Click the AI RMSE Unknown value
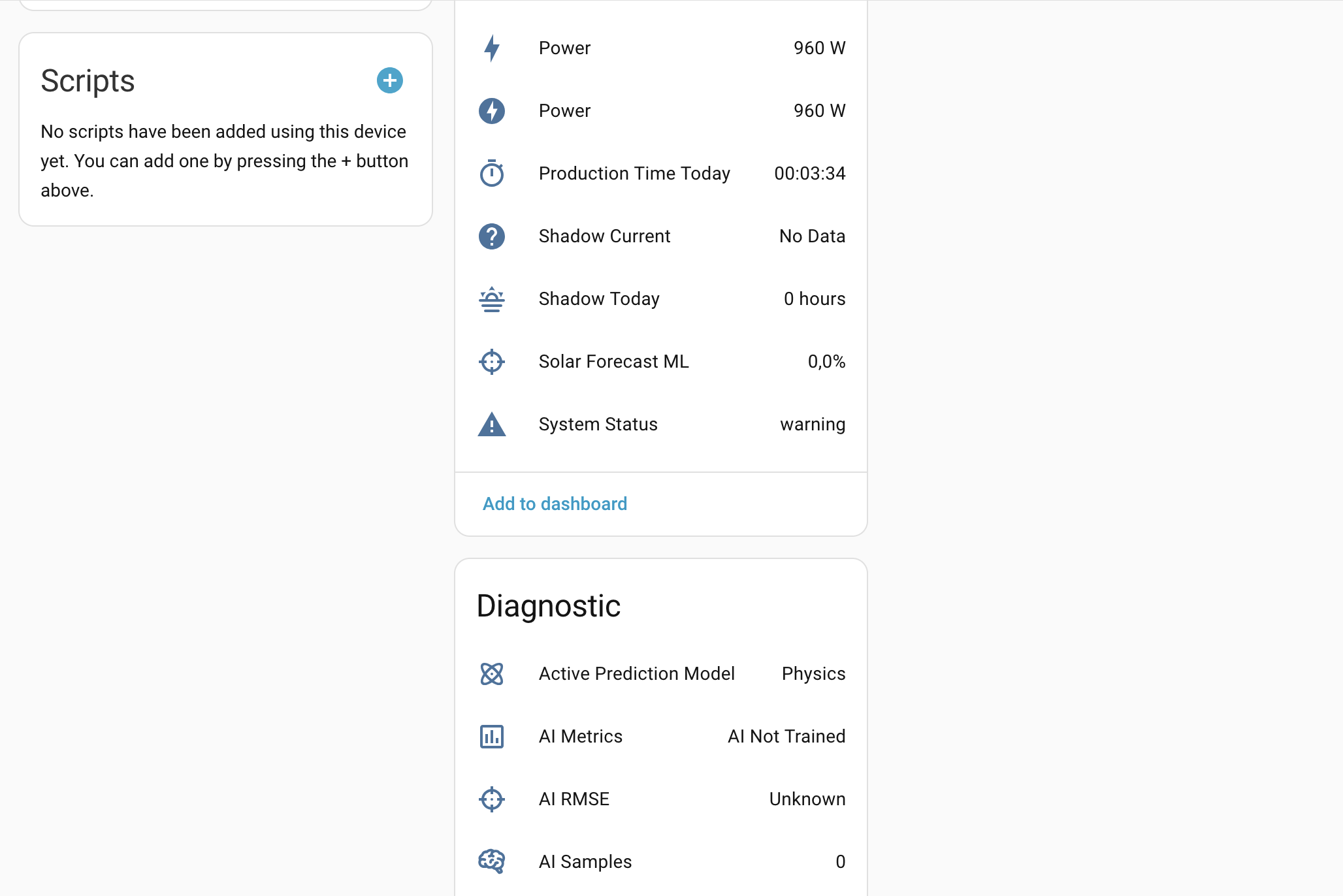This screenshot has width=1343, height=896. pos(807,799)
